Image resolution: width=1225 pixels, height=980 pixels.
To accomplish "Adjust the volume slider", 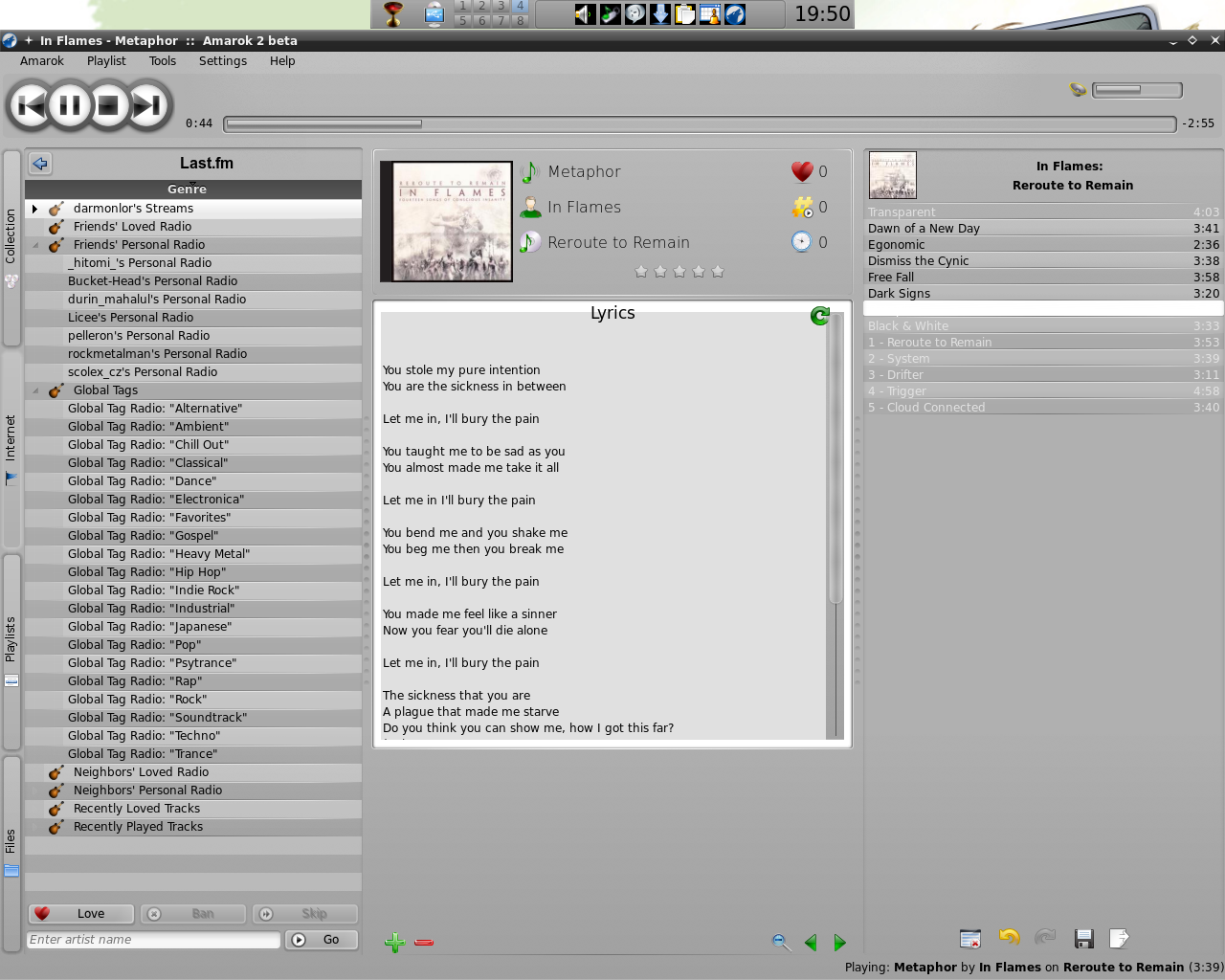I will (1137, 90).
